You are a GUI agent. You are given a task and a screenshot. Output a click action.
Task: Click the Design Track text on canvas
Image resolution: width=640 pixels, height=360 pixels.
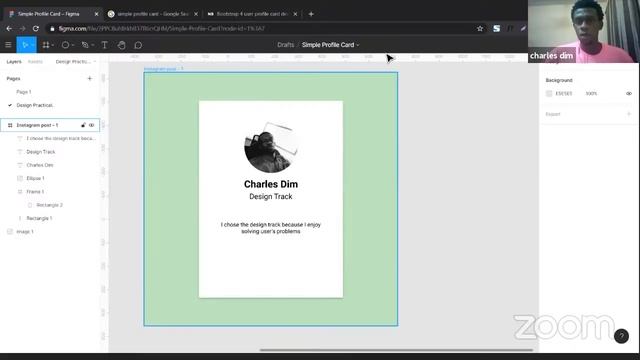(271, 196)
